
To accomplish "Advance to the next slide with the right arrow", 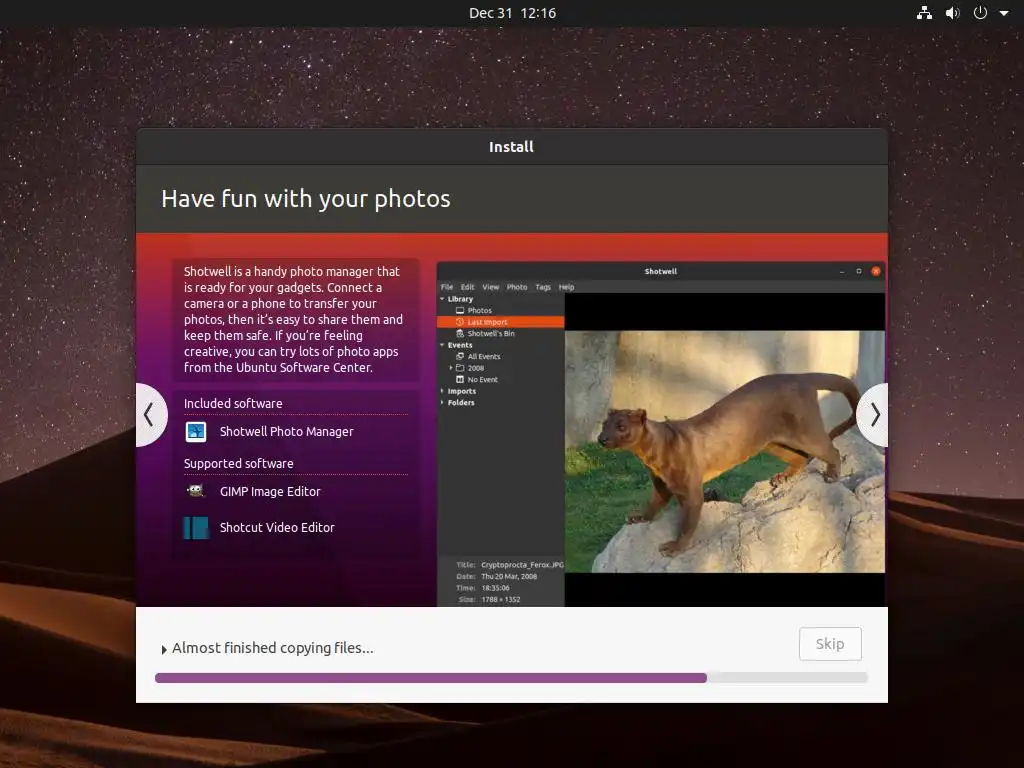I will coord(874,415).
